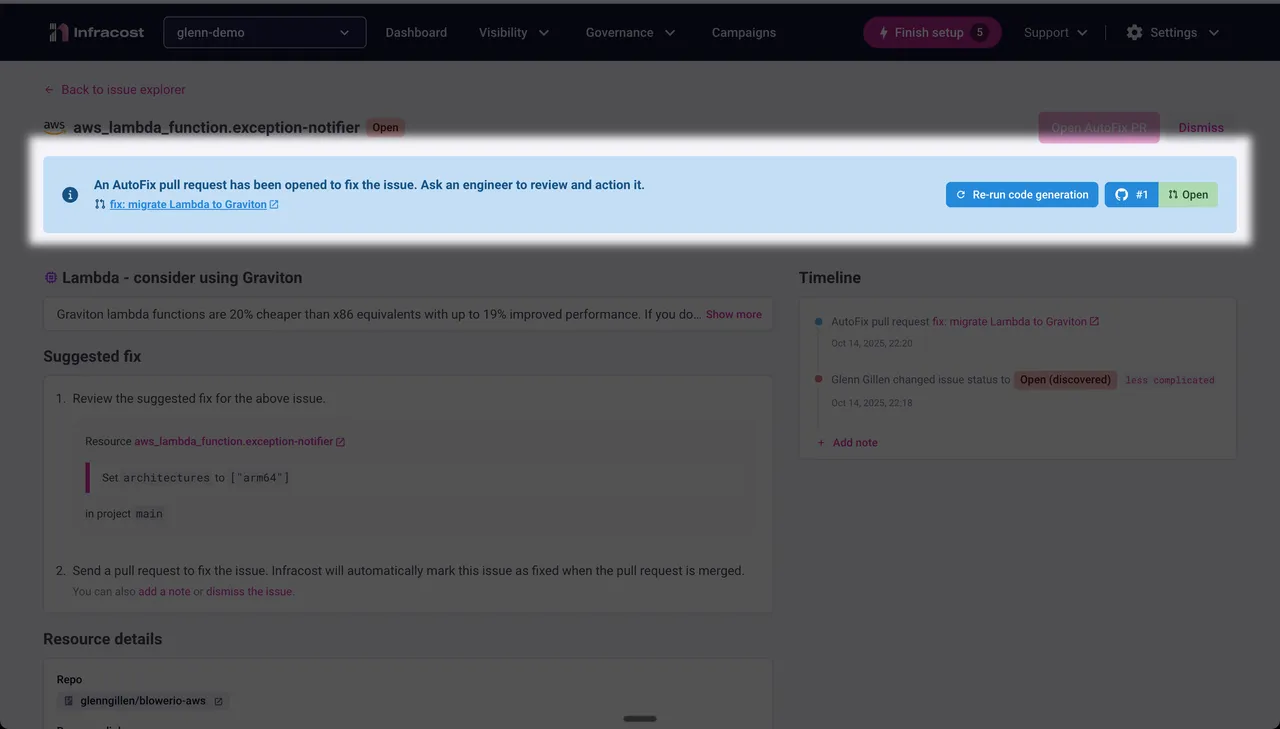Open the Campaigns page

[743, 32]
